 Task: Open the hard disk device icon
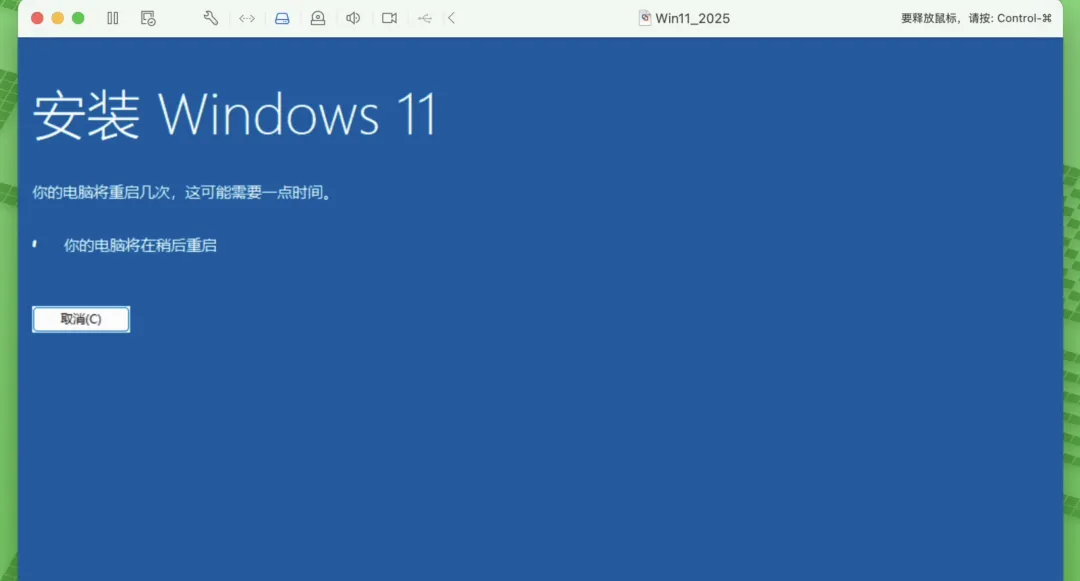point(282,19)
